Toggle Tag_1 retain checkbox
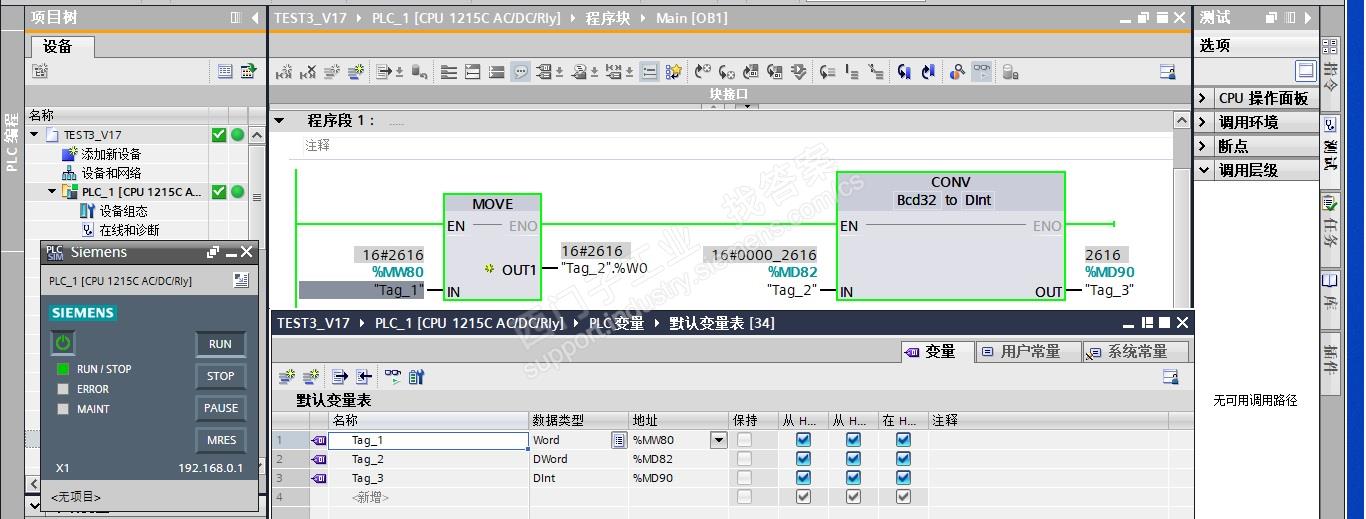Viewport: 1366px width, 519px height. pyautogui.click(x=744, y=440)
